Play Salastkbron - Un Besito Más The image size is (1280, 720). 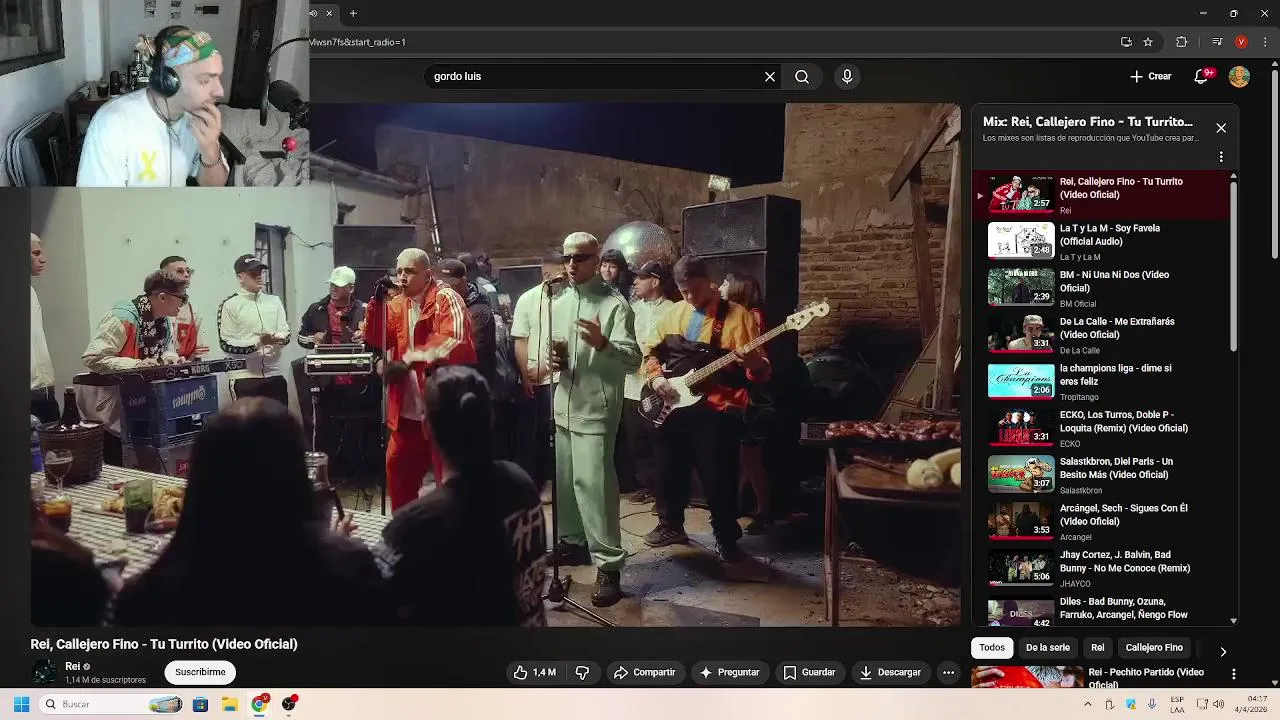pos(1101,475)
